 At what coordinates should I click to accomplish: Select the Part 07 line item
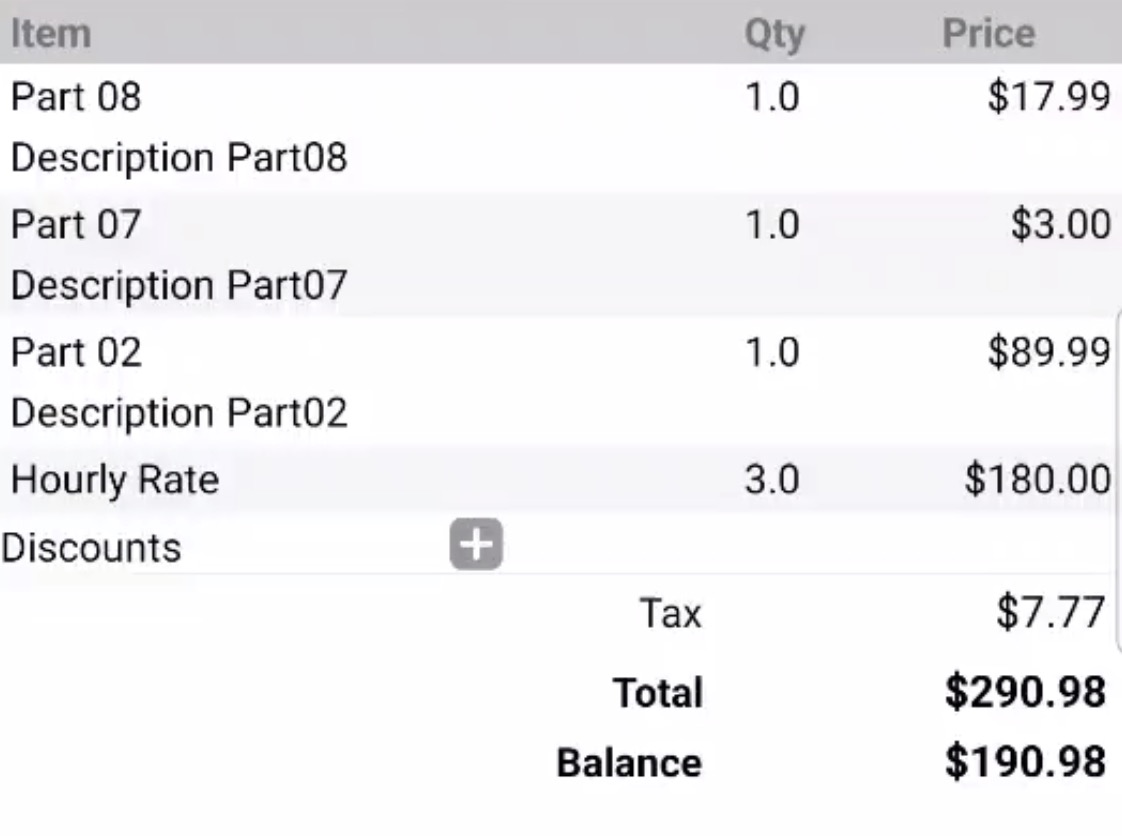click(x=76, y=225)
